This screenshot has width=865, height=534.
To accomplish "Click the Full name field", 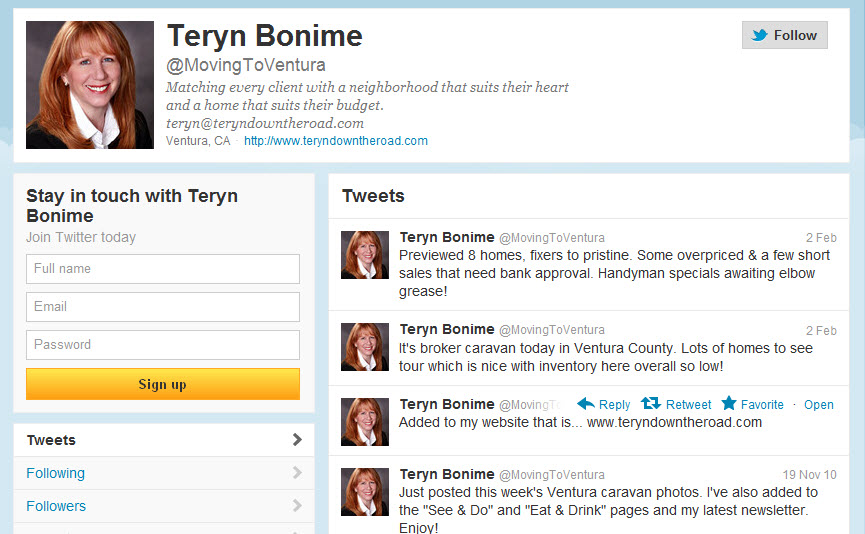I will [163, 269].
